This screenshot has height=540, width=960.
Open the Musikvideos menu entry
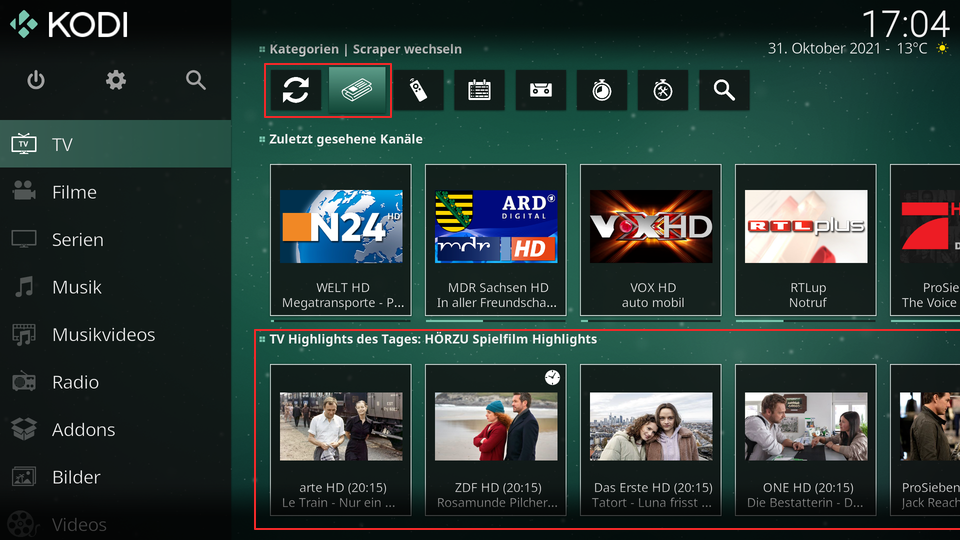(116, 334)
